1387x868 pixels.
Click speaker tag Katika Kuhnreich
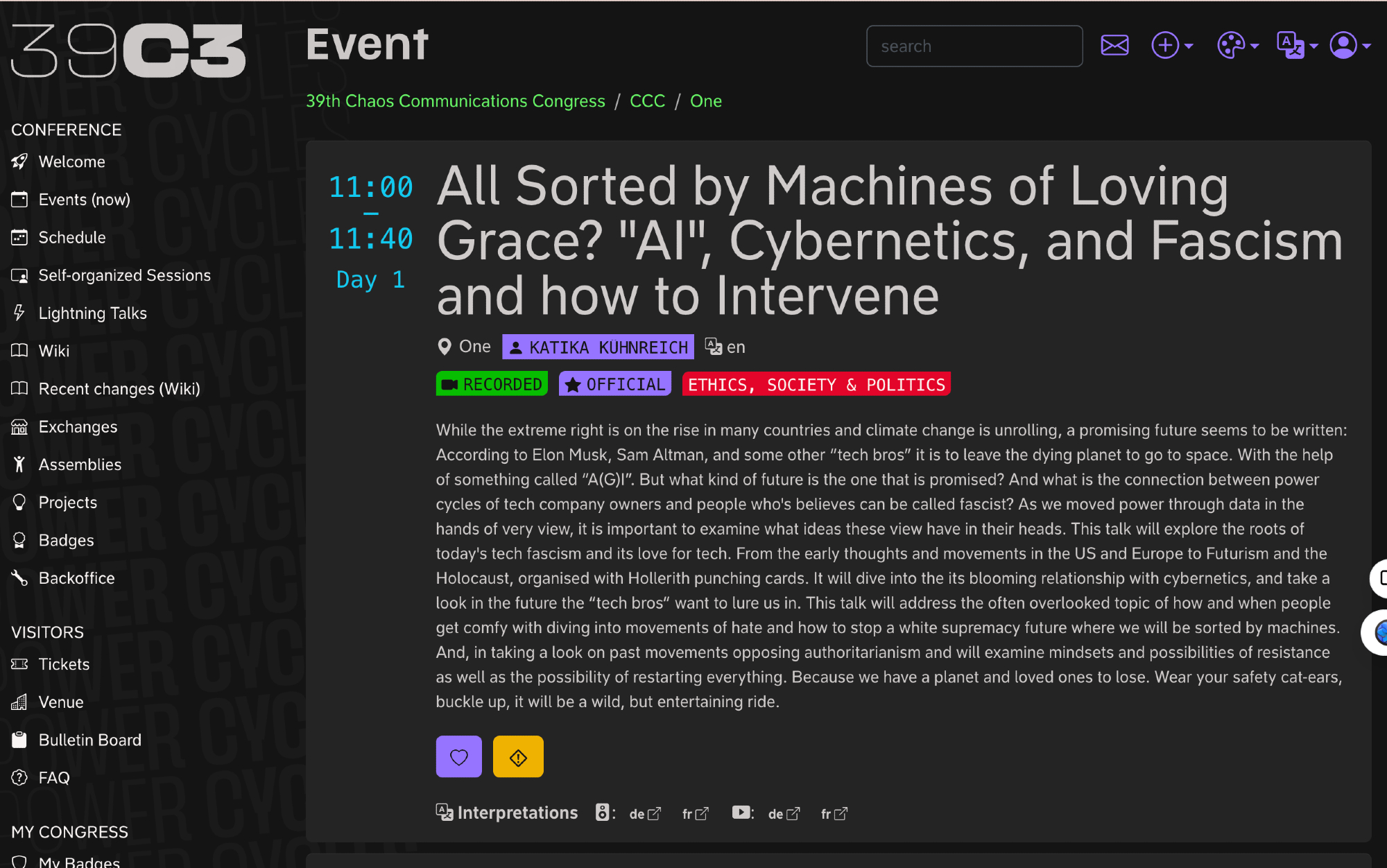[x=598, y=347]
